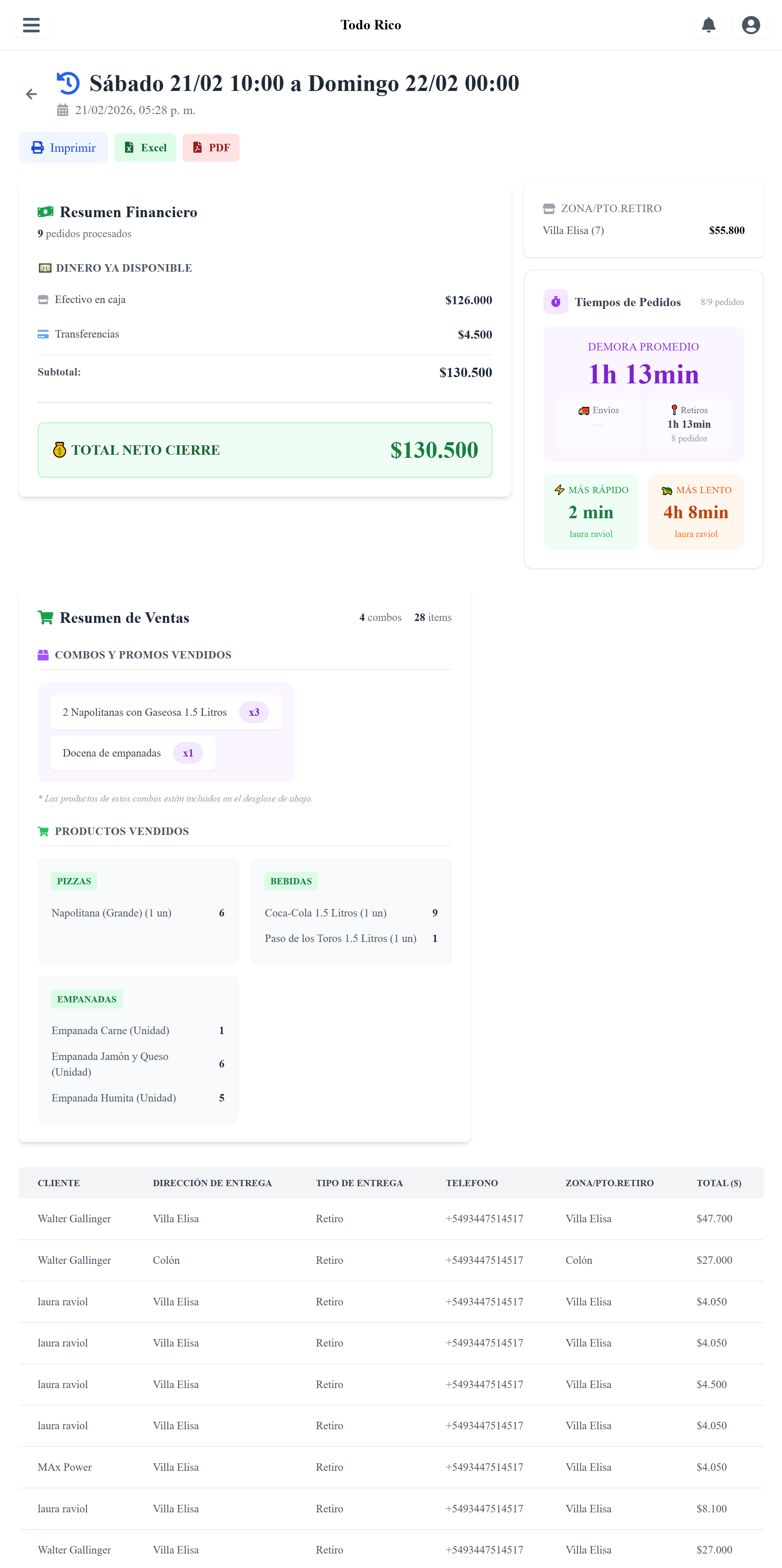Click the CLIENTE column header
Screen dimensions: 782x1568
coord(58,1183)
